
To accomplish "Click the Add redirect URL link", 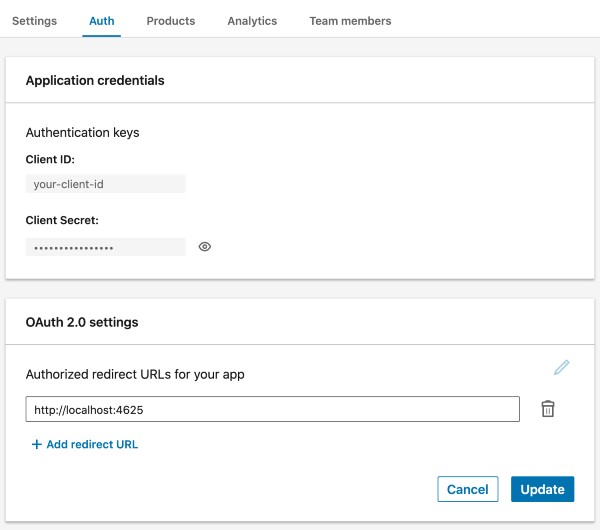I will tap(85, 444).
